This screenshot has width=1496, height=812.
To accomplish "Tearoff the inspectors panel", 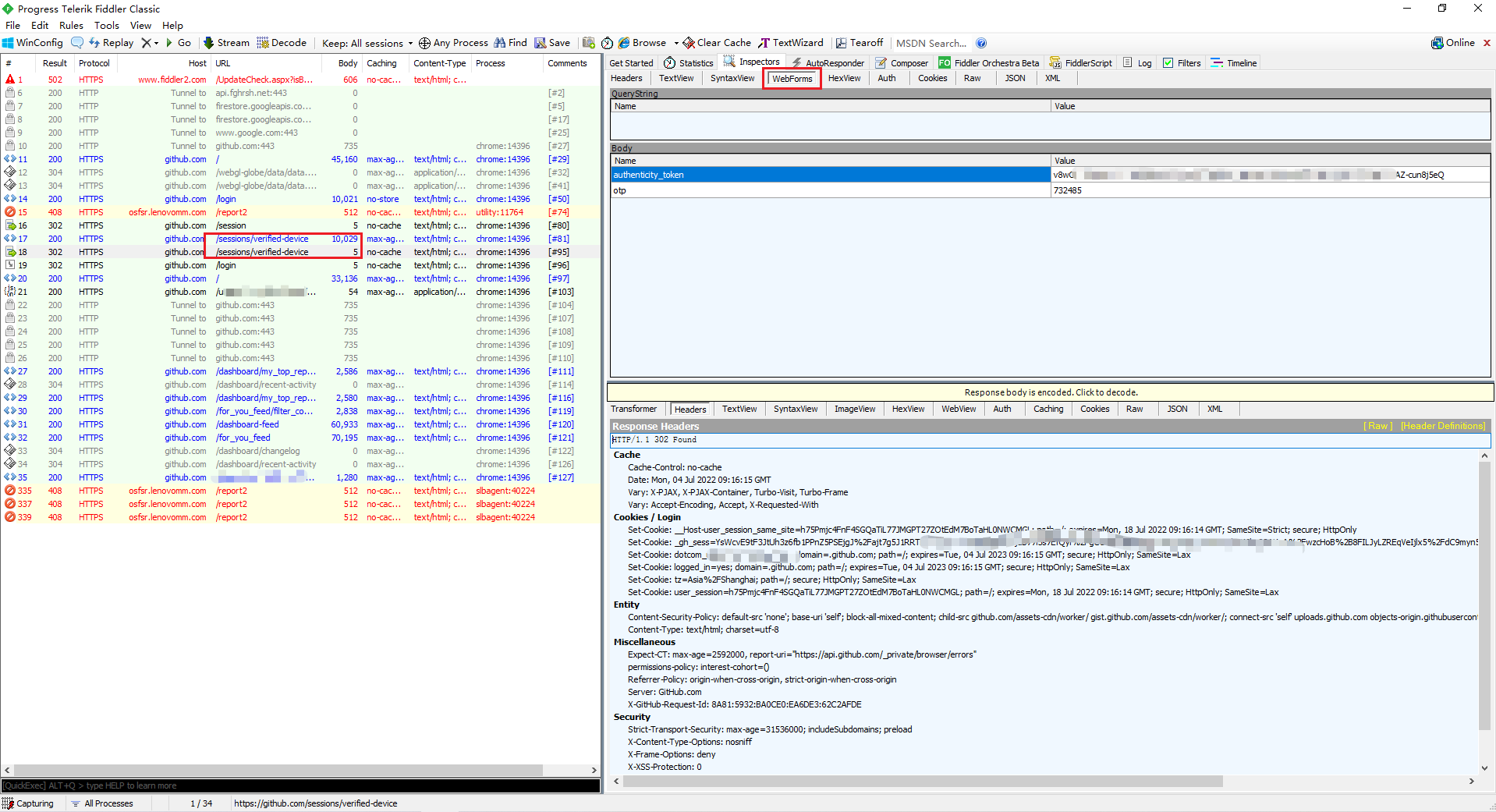I will pos(860,43).
